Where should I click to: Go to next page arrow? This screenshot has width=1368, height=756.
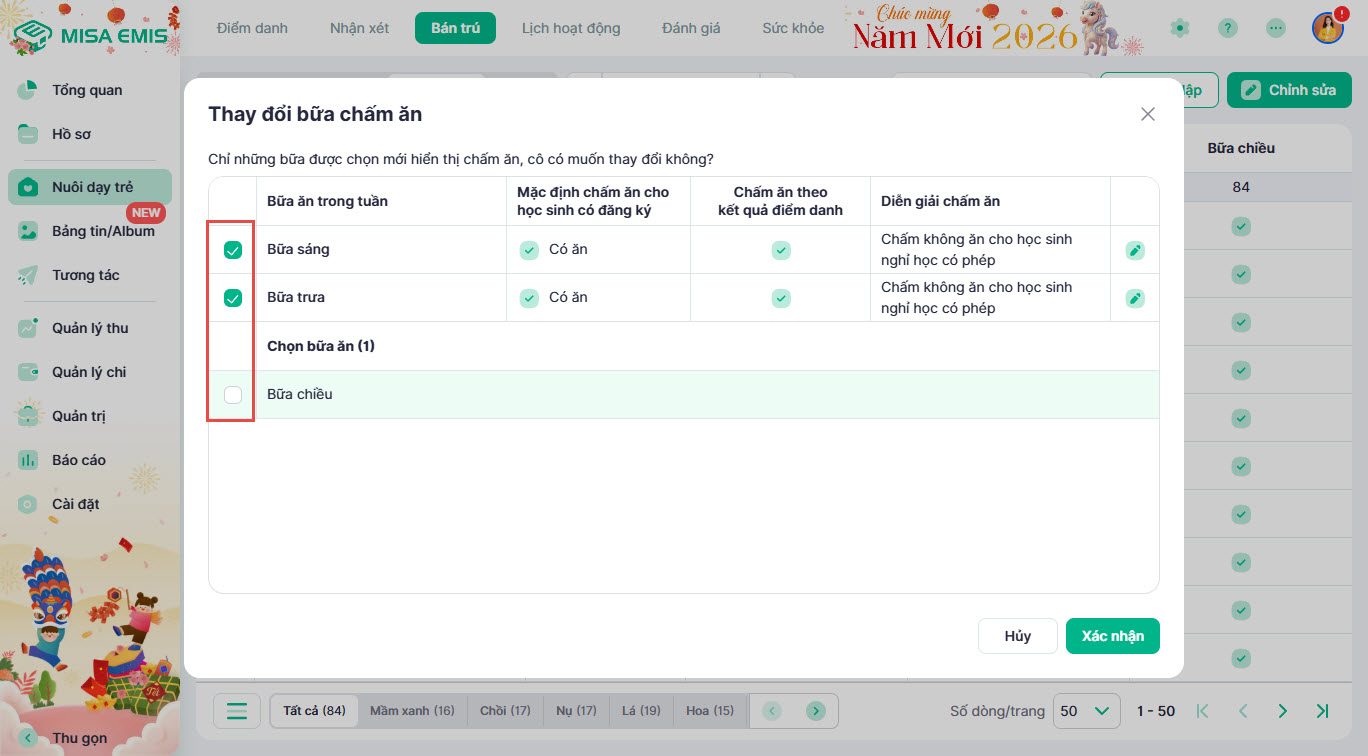[1282, 711]
